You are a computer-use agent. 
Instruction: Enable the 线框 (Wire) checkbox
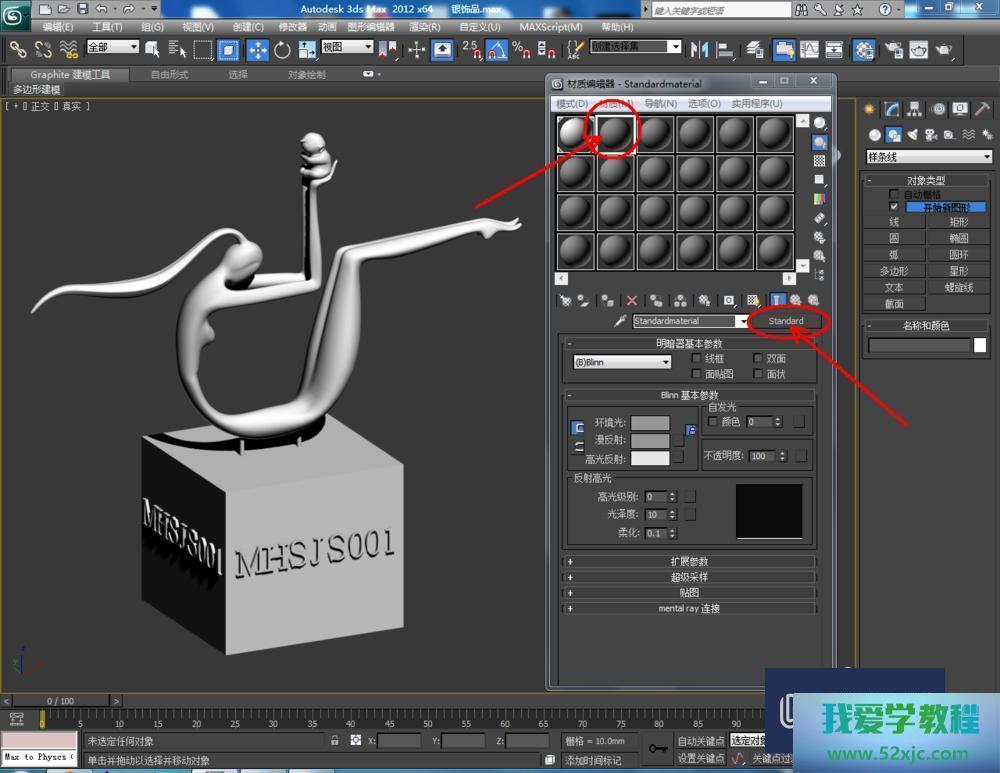point(696,358)
